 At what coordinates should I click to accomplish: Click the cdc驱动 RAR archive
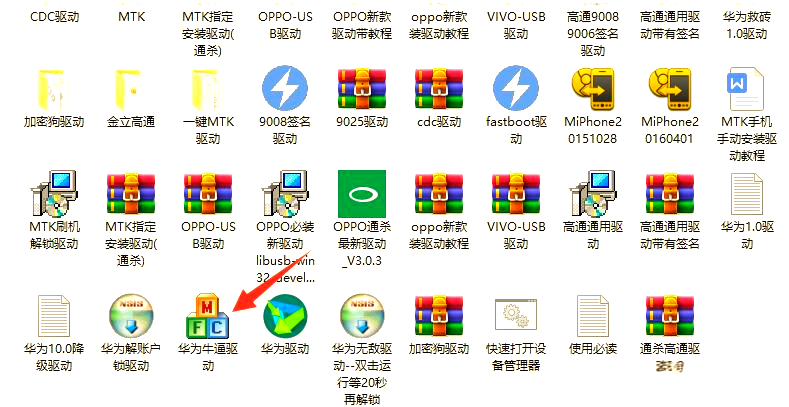(x=439, y=89)
